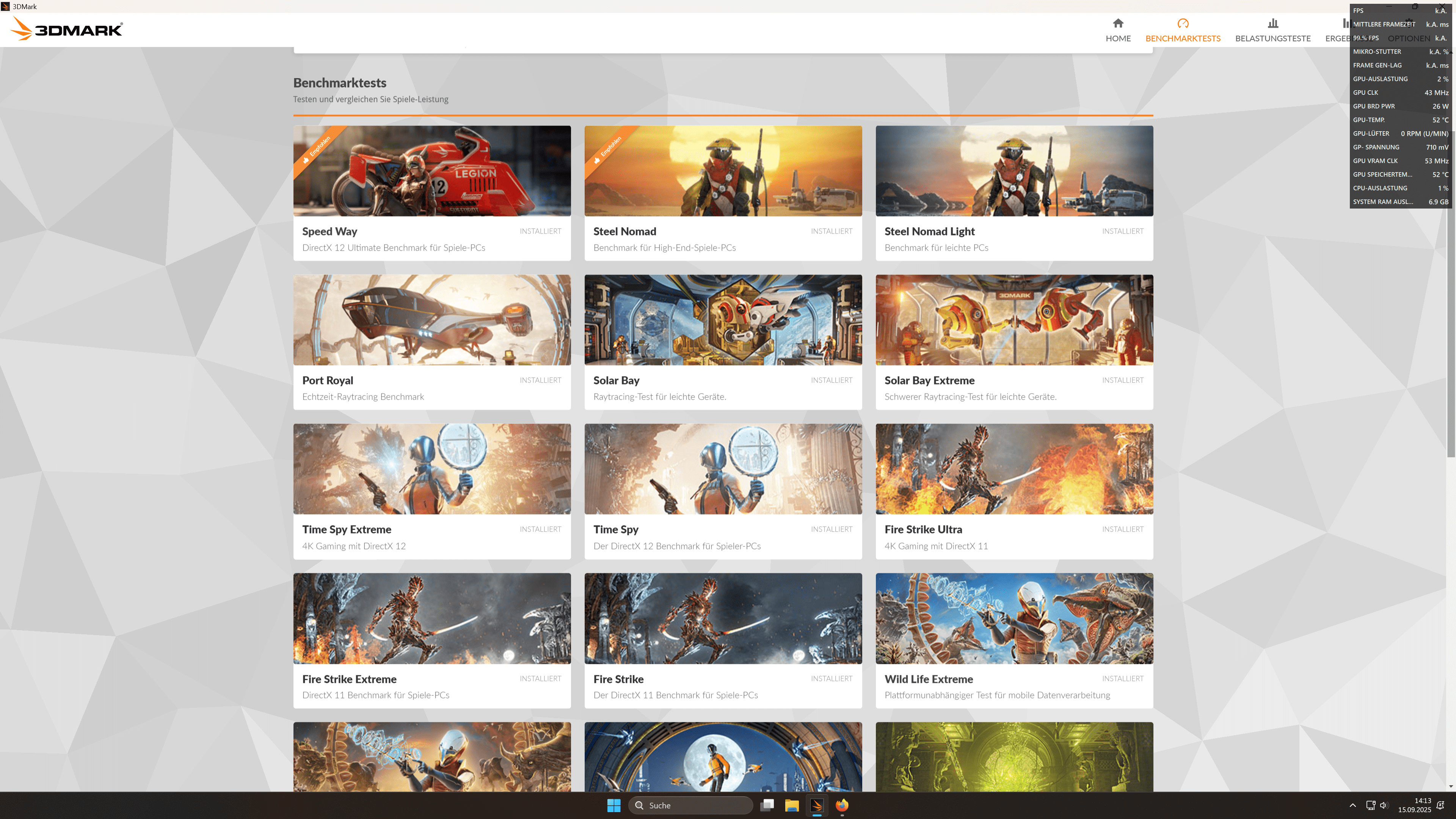
Task: Expand hidden system tray icons chevron
Action: point(1352,805)
